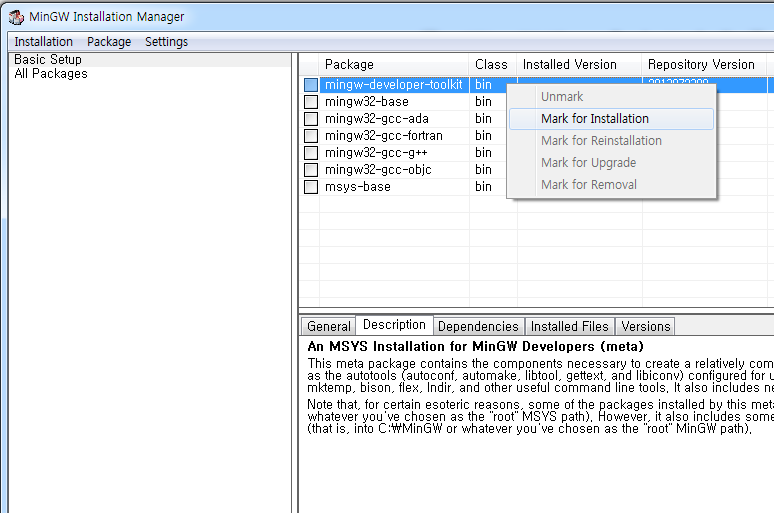
Task: Click the bin class cell of mingw32-gcc-g++
Action: [x=483, y=153]
